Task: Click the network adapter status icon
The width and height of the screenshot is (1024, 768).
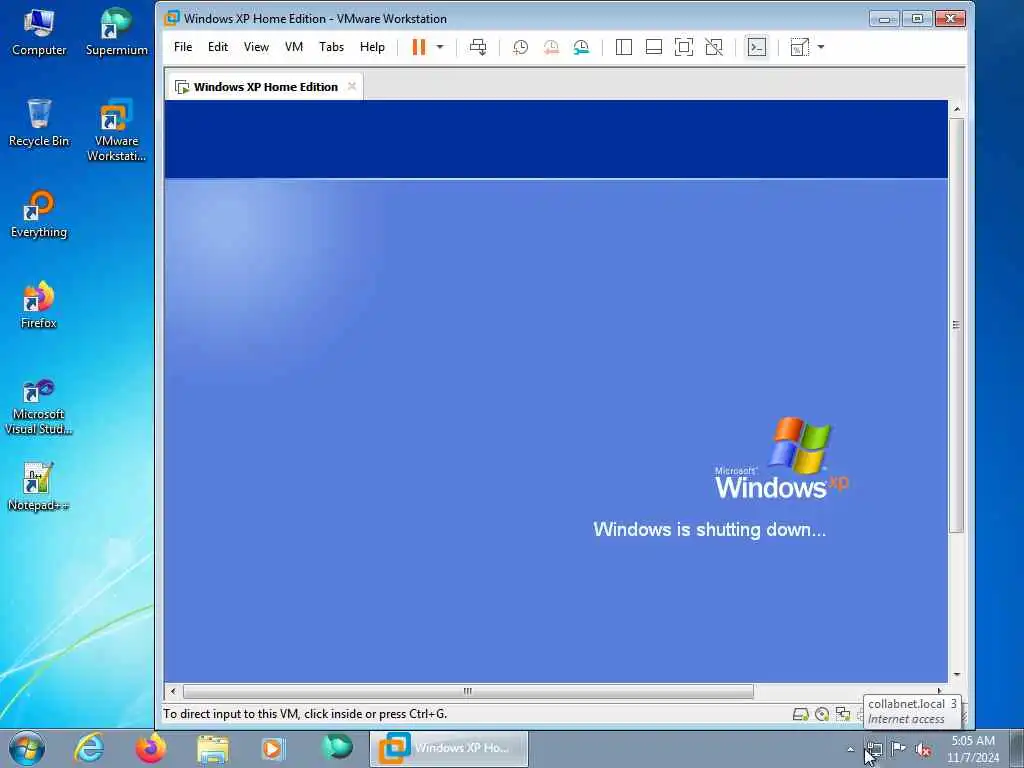Action: coord(843,714)
